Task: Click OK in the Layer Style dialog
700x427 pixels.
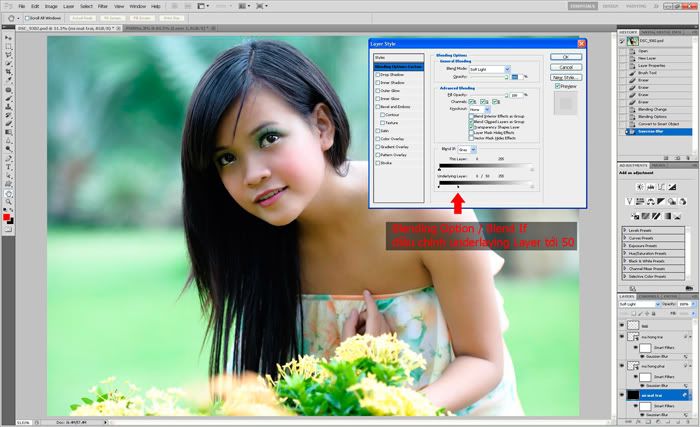Action: click(566, 57)
